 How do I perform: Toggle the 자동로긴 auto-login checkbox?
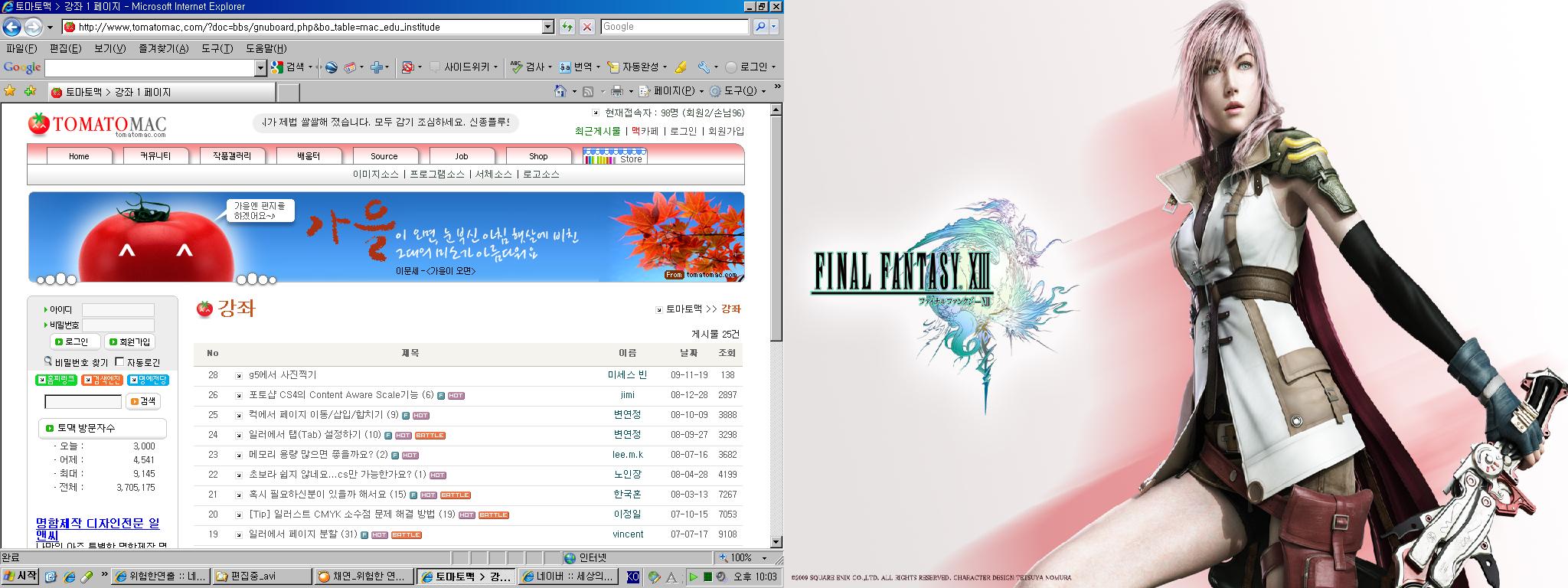[119, 361]
